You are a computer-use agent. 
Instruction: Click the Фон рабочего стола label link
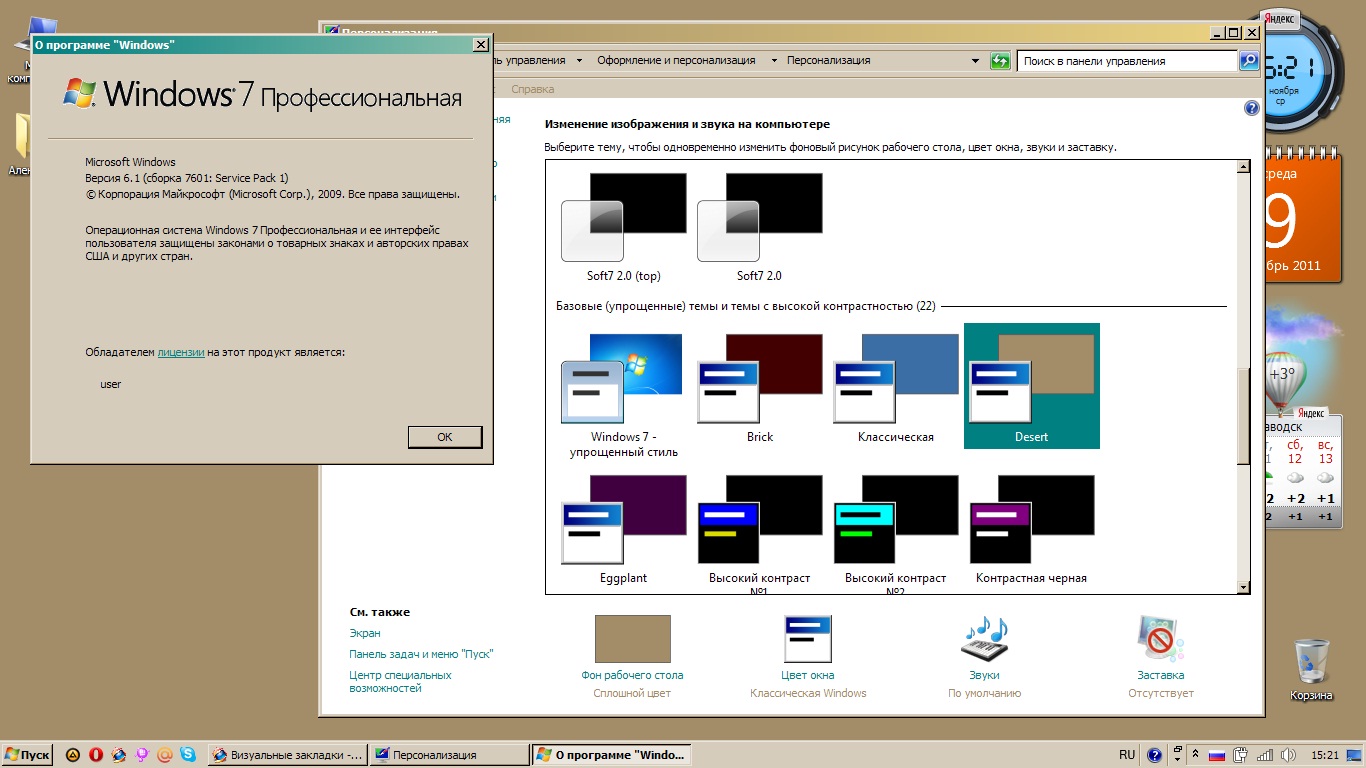click(632, 675)
